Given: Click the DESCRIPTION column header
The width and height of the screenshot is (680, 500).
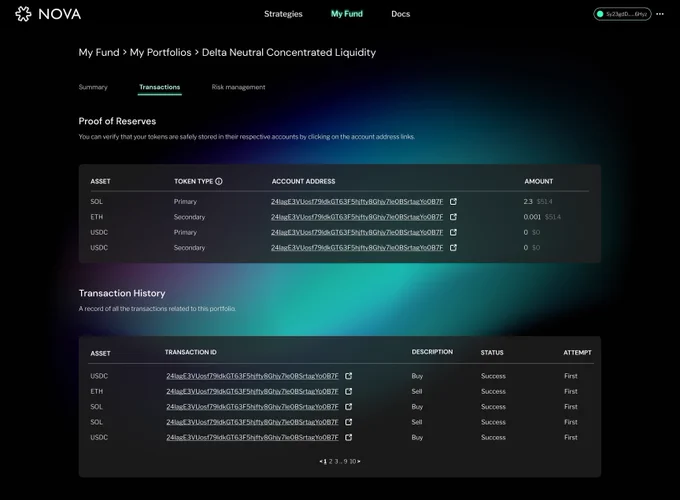Looking at the screenshot, I should click(x=432, y=352).
